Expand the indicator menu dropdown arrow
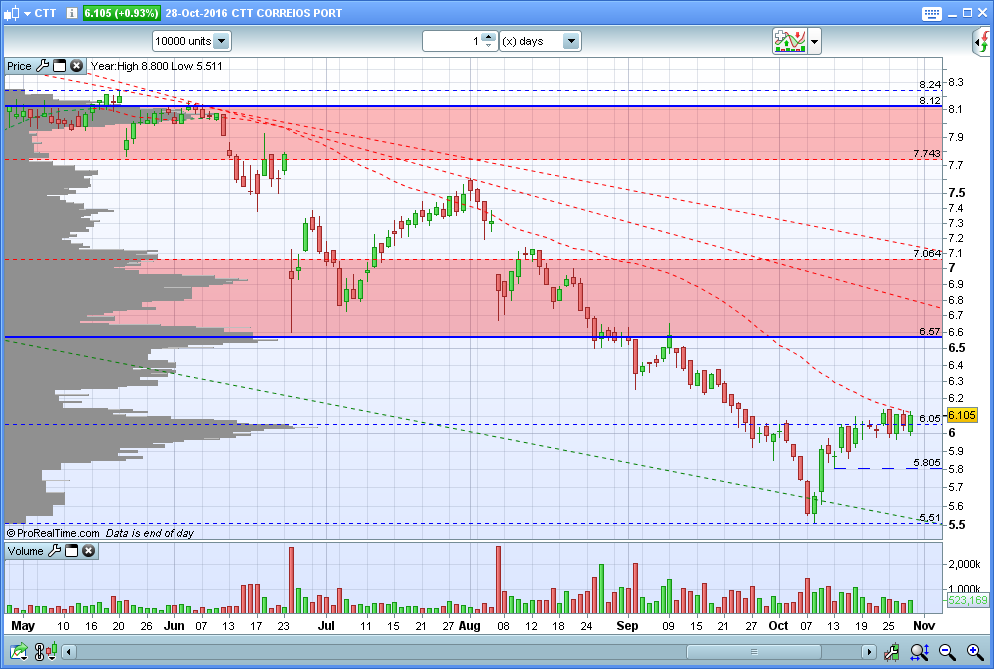Viewport: 994px width, 669px height. tap(815, 42)
